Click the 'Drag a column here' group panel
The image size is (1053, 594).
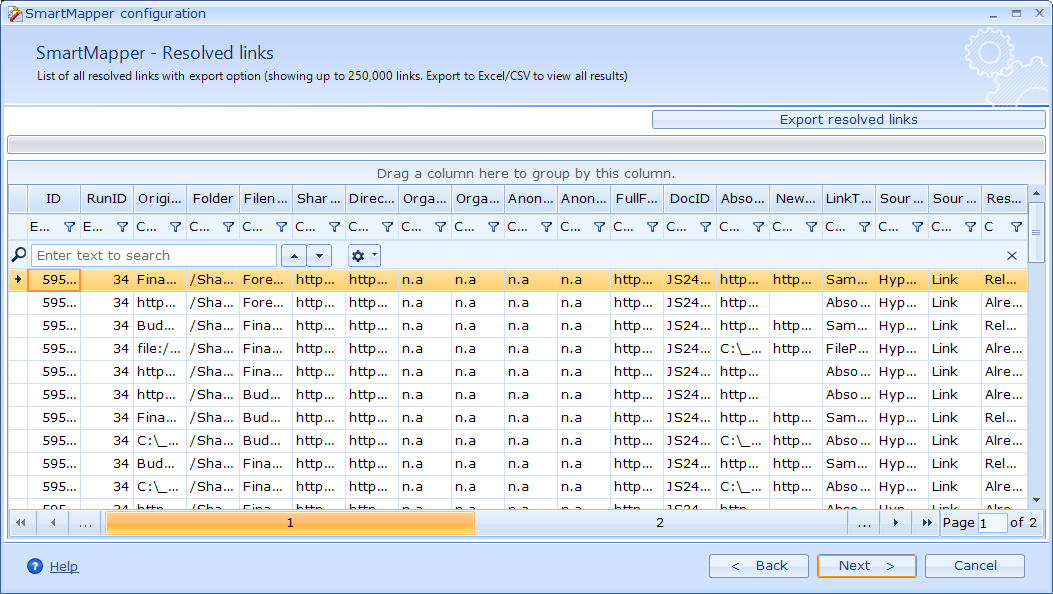(x=525, y=173)
